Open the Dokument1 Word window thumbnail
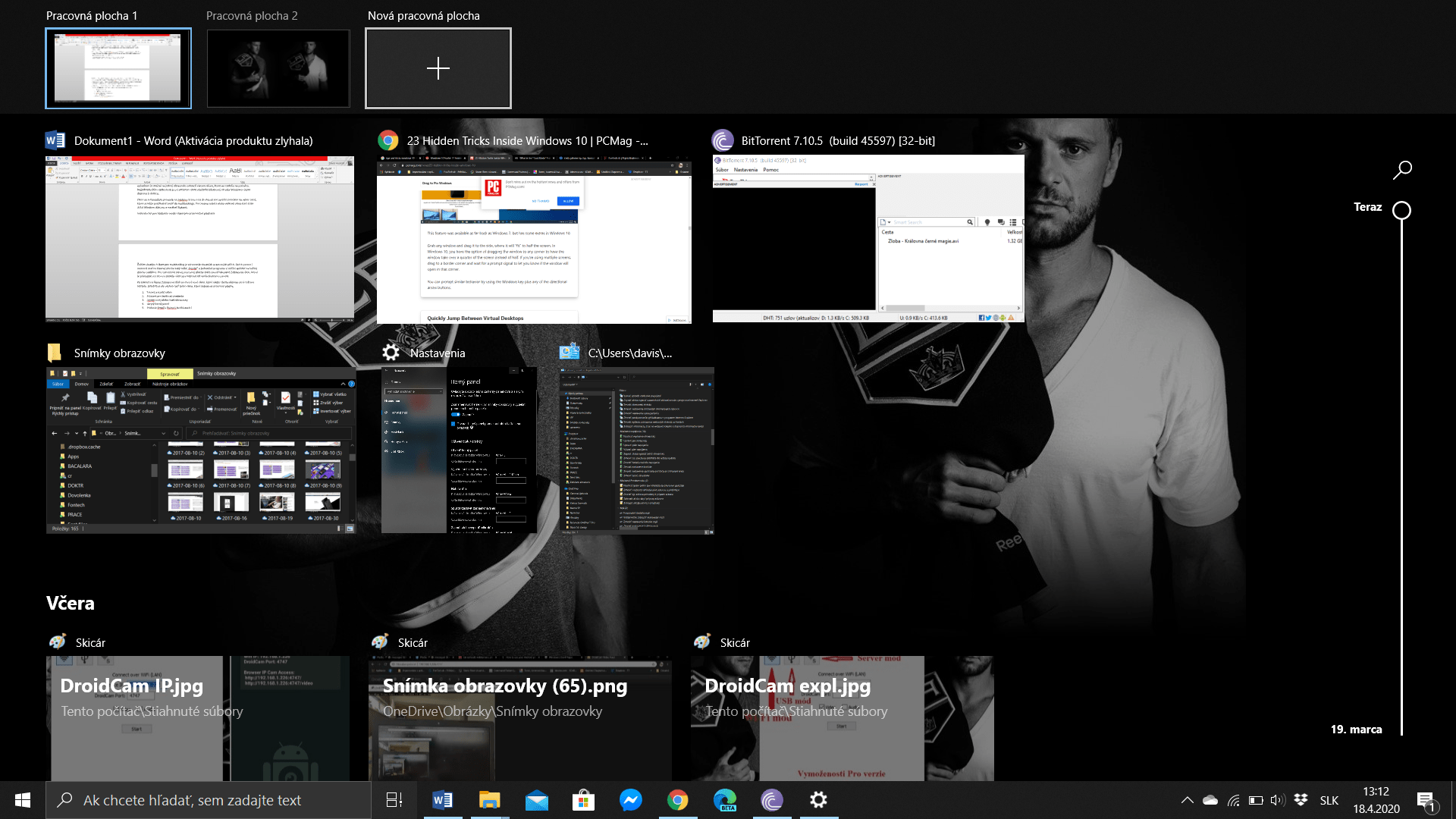The width and height of the screenshot is (1456, 819). (200, 239)
